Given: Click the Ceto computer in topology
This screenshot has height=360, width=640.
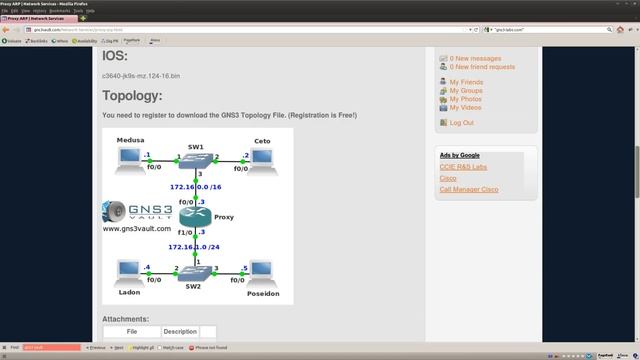Looking at the screenshot, I should [262, 162].
